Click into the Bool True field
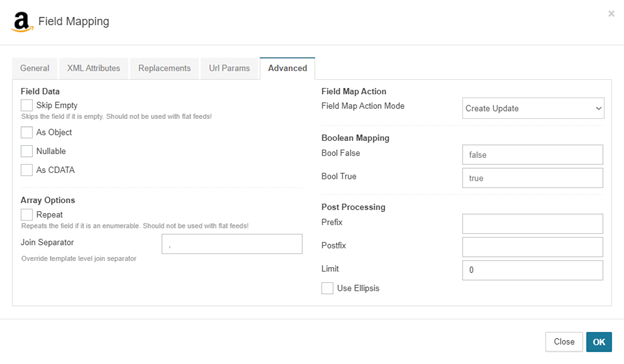The height and width of the screenshot is (364, 624). tap(532, 178)
